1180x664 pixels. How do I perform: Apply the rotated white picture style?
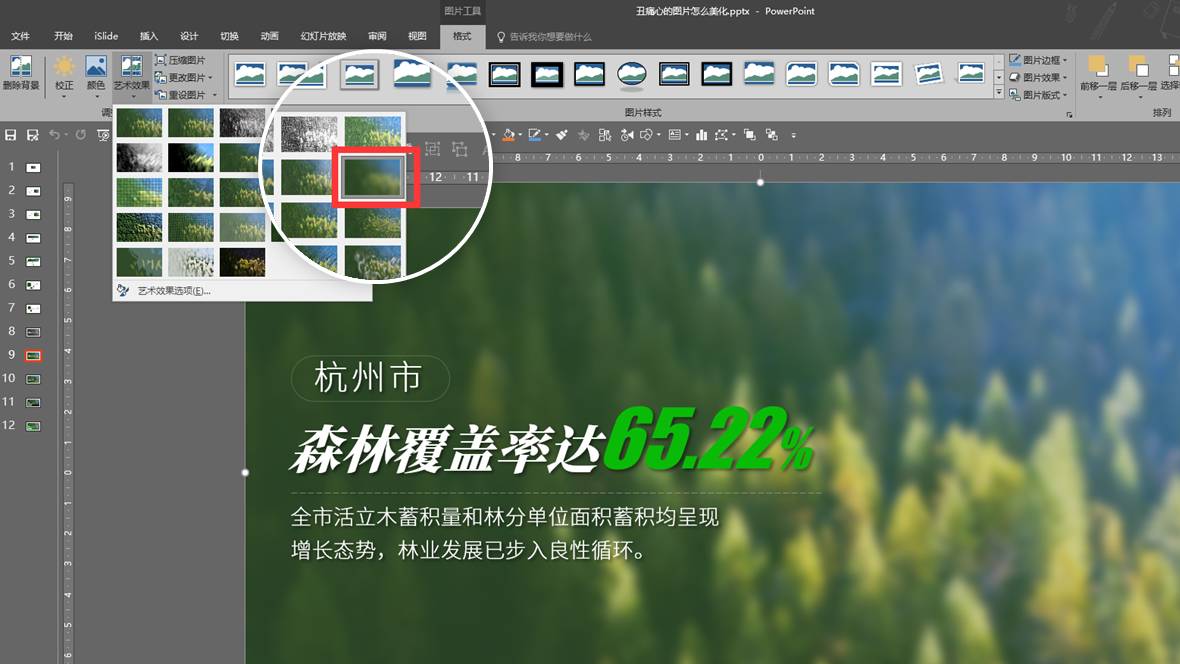929,74
